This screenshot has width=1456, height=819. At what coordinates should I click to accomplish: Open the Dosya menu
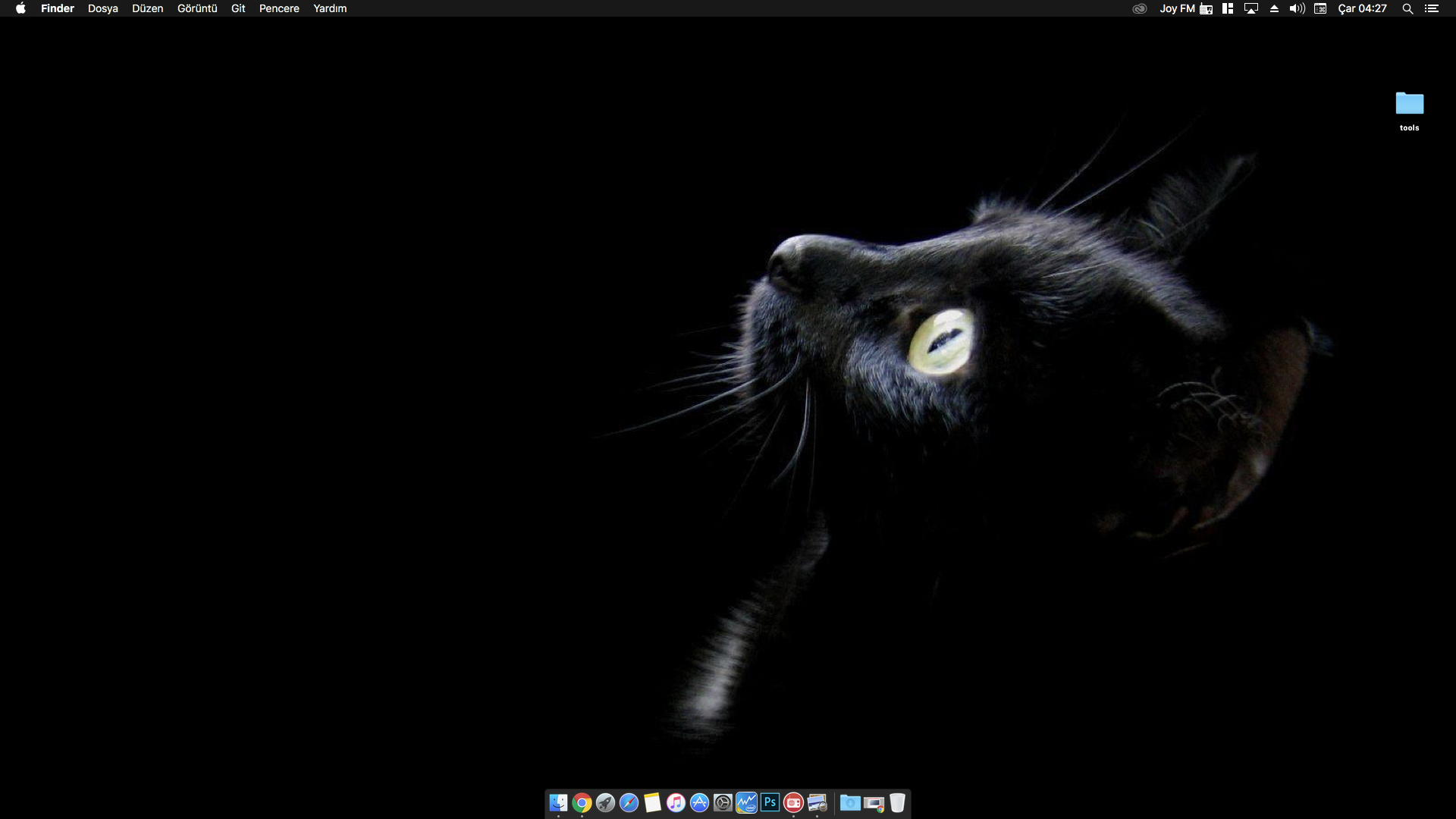pos(102,8)
